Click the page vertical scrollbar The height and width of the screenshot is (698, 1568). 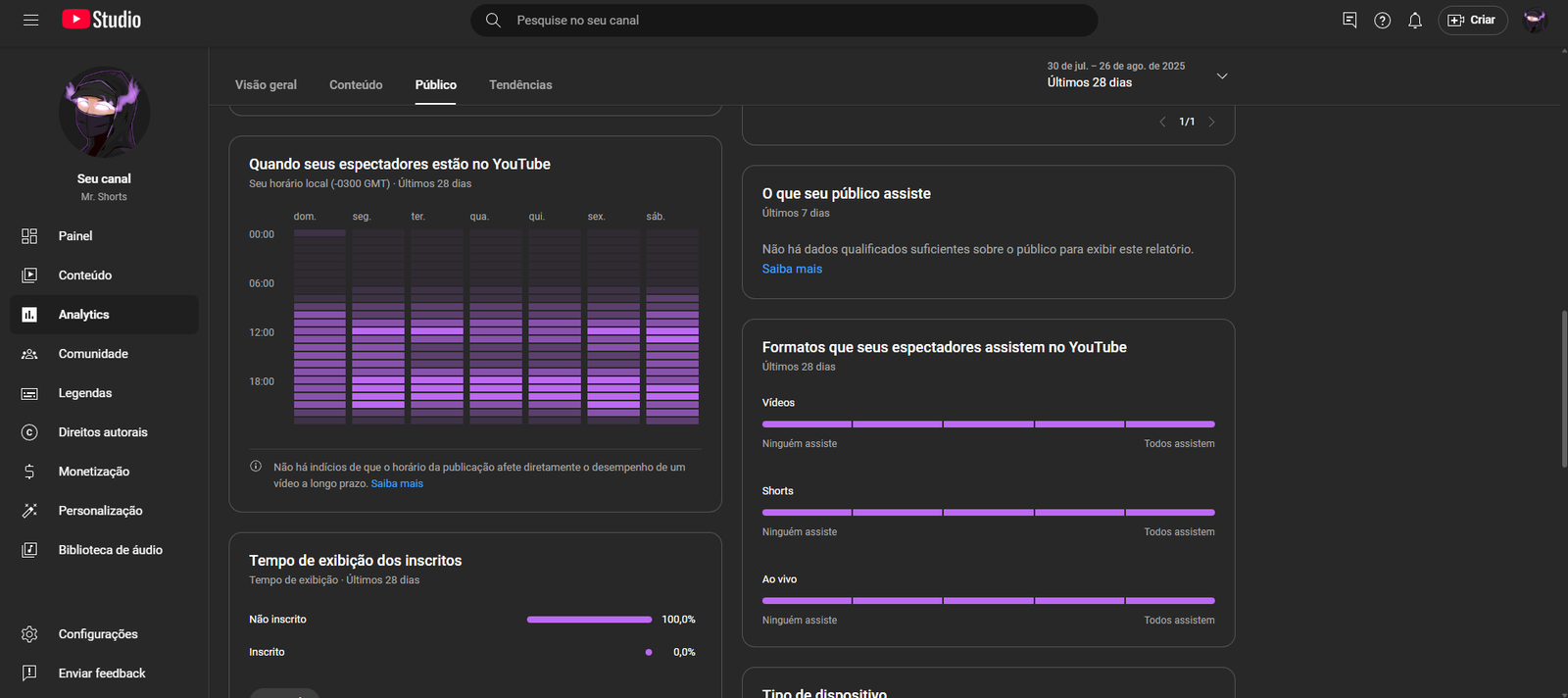tap(1563, 389)
